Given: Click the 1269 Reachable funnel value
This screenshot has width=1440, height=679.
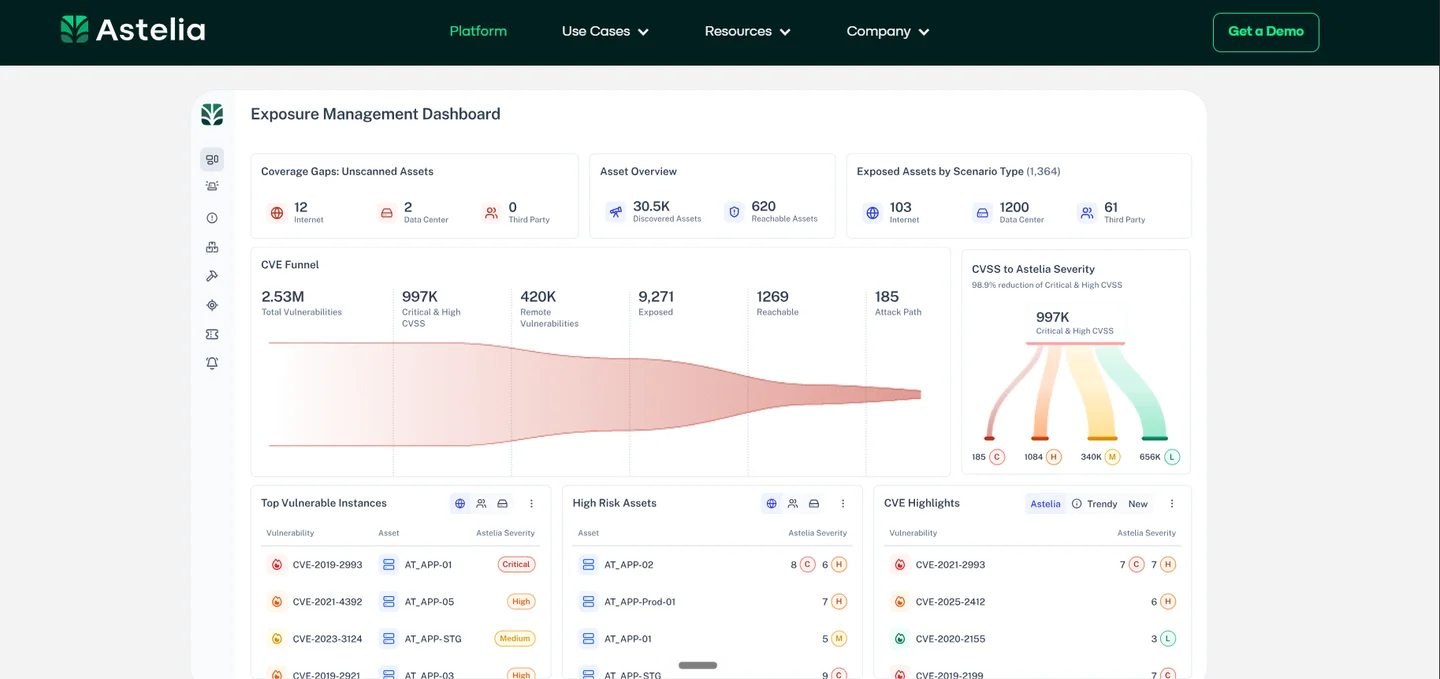Looking at the screenshot, I should (773, 297).
